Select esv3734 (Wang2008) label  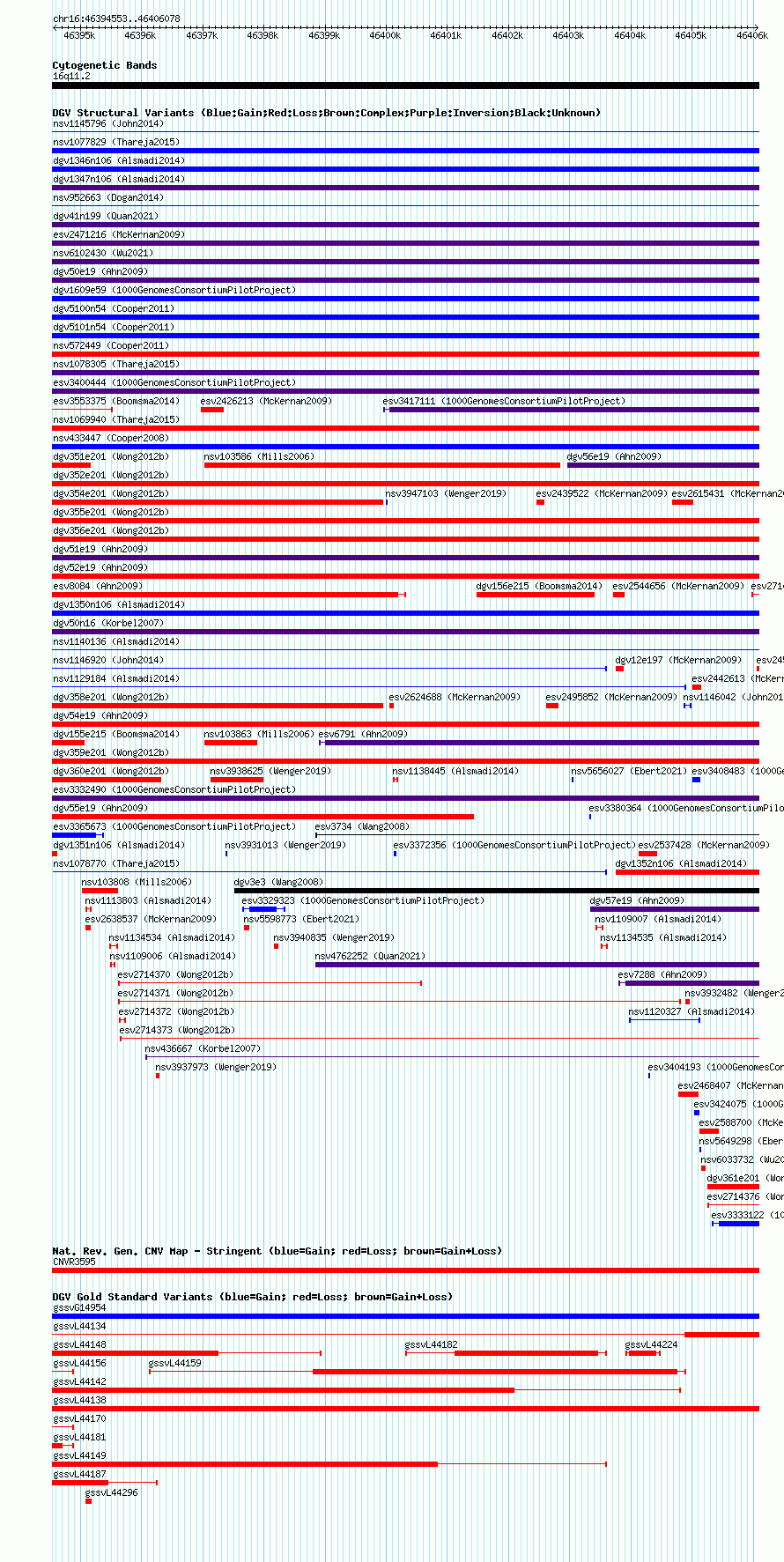click(362, 826)
